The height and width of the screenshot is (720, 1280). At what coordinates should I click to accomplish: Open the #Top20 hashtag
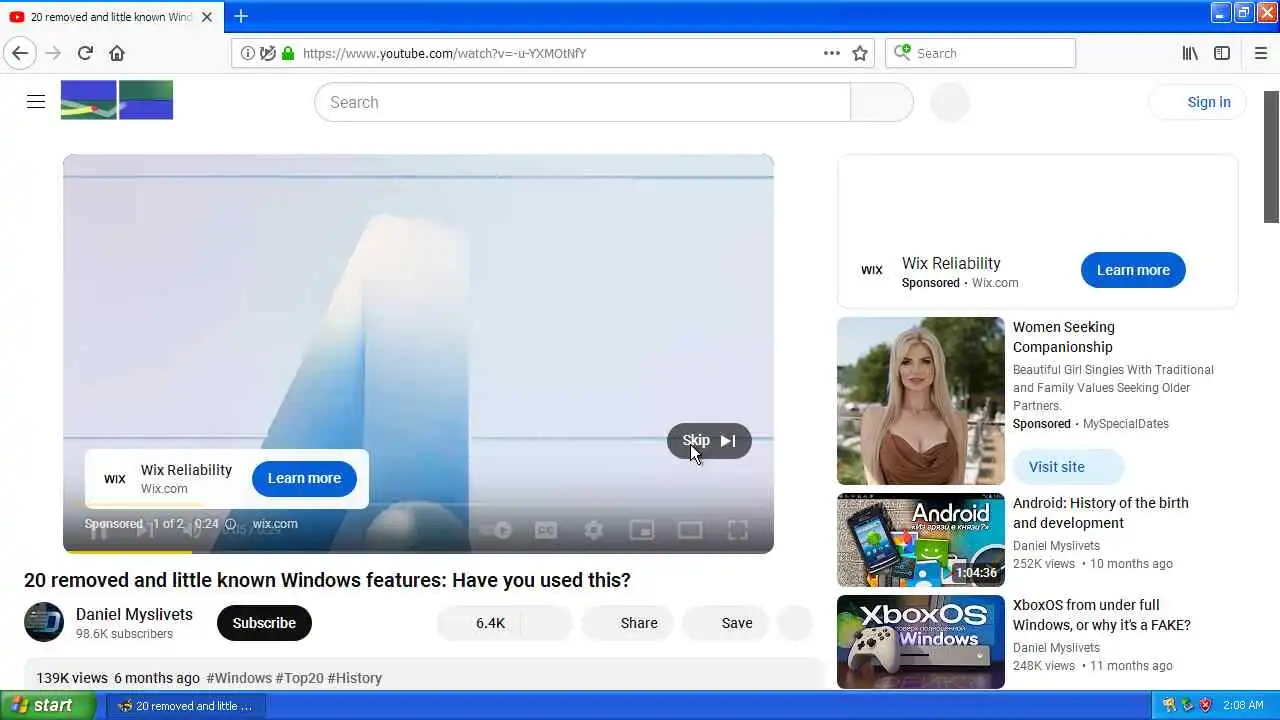(300, 678)
